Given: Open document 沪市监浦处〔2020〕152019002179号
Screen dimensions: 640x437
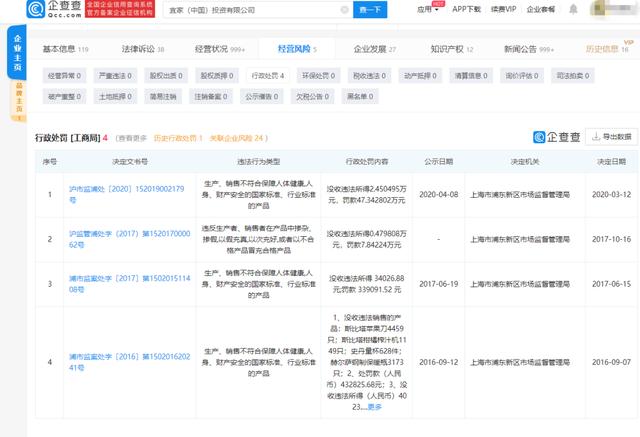Looking at the screenshot, I should point(127,194).
